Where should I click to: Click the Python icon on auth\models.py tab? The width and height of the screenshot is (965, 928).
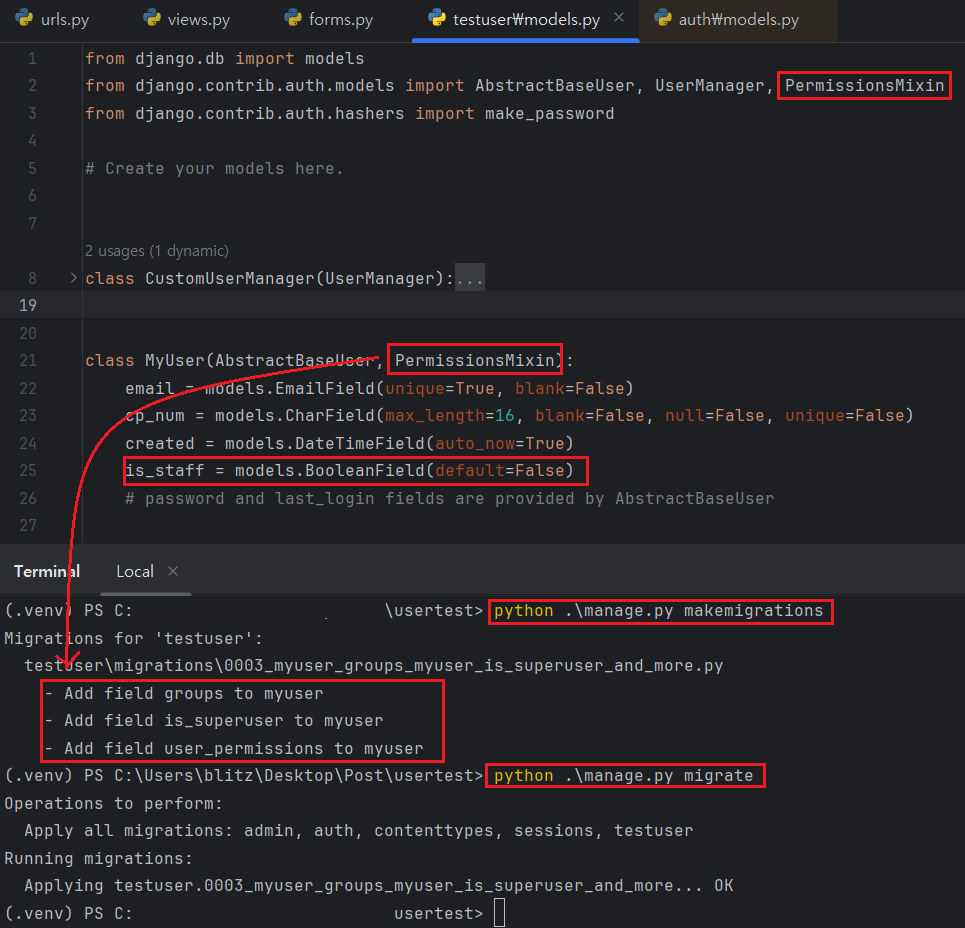click(662, 19)
